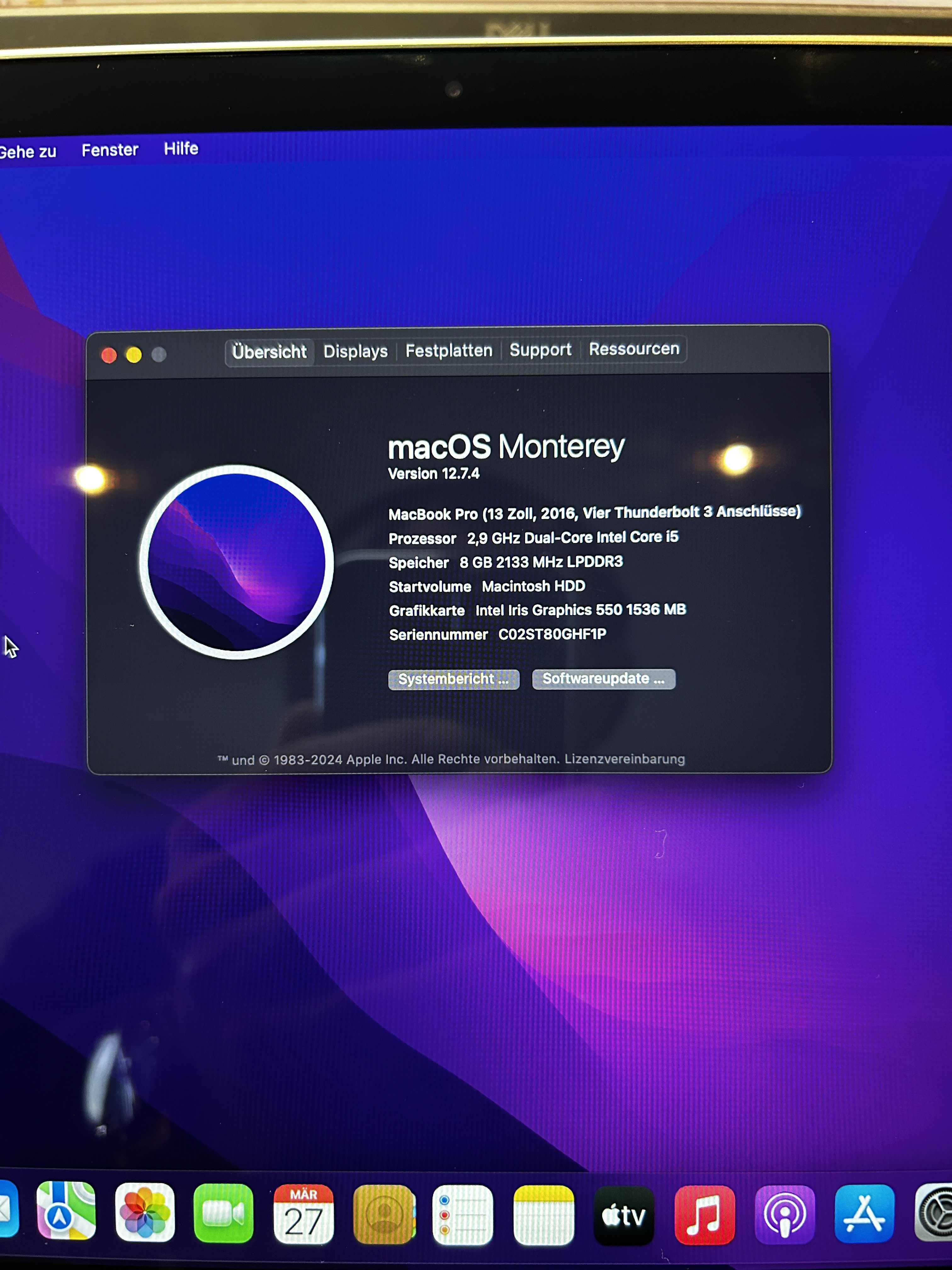Open the Lizenzvereinbarung link
The image size is (952, 1270).
[624, 759]
